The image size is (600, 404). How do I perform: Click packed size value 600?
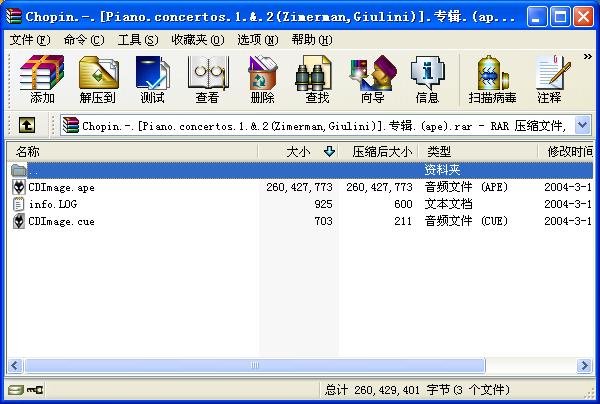click(403, 204)
